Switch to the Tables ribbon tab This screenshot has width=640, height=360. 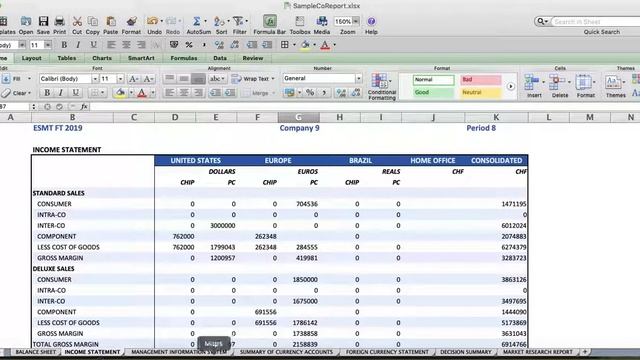coord(67,58)
